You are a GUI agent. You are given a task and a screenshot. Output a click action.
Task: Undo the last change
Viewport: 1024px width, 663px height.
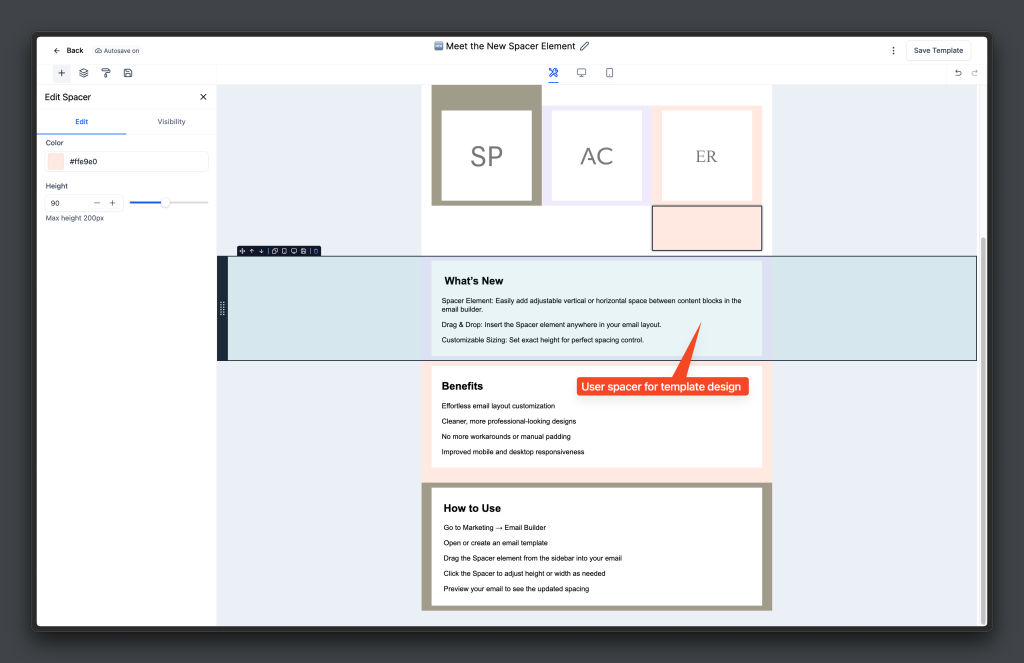click(958, 73)
